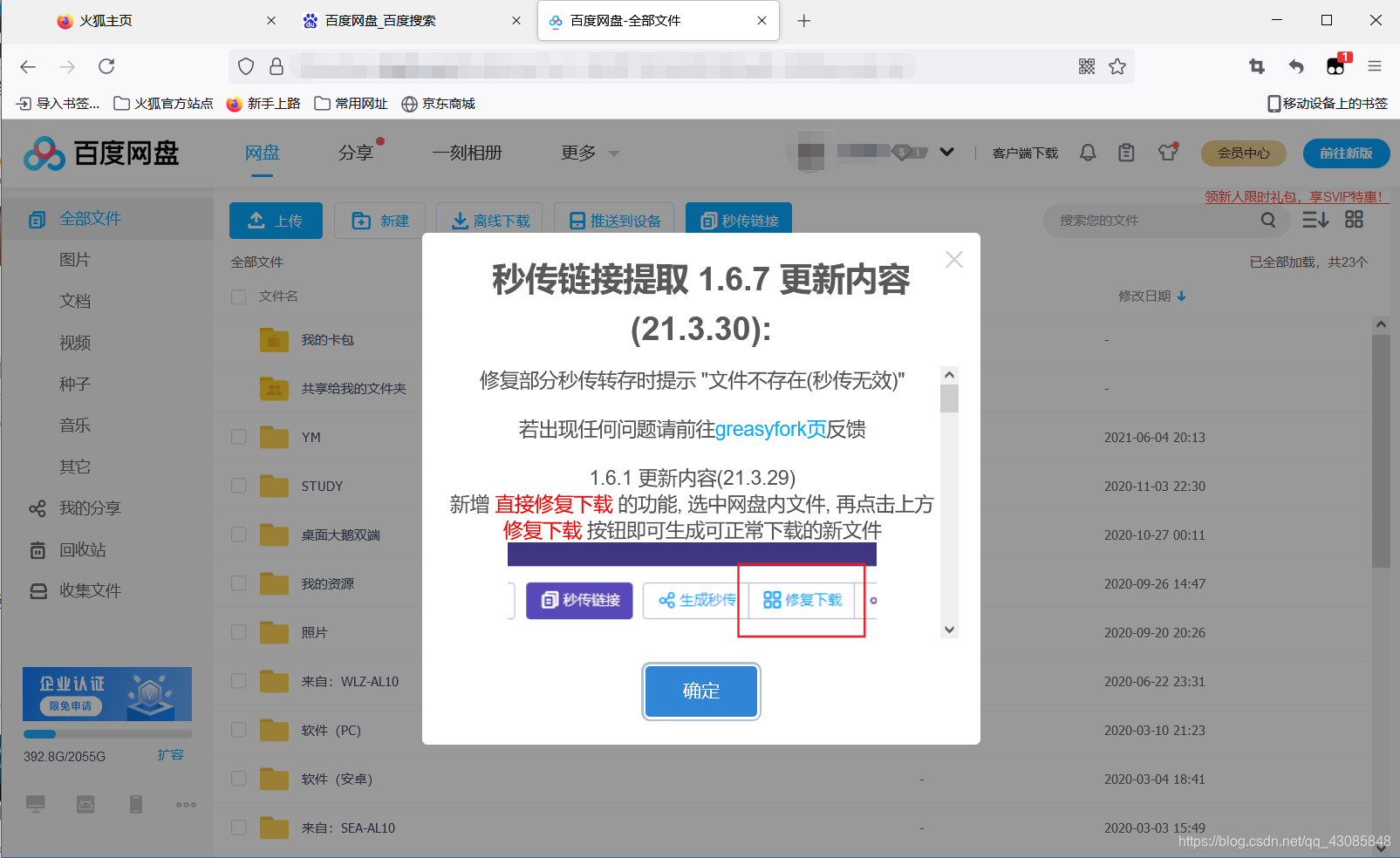Open 音乐 category in sidebar
This screenshot has width=1400, height=858.
[x=75, y=426]
